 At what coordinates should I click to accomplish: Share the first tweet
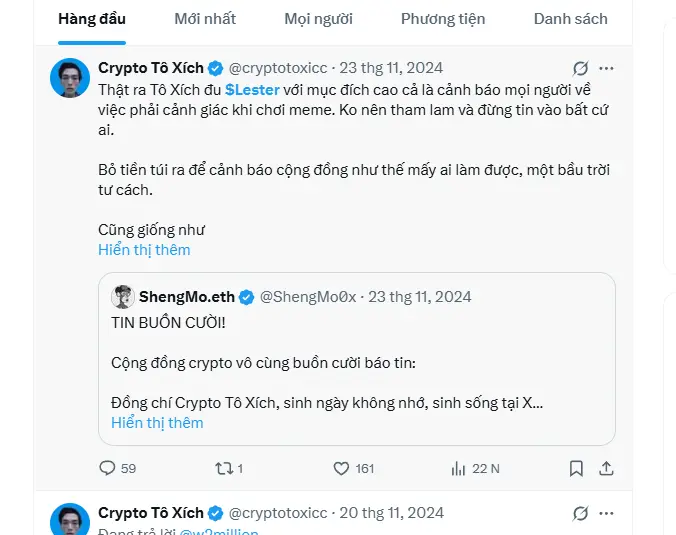(x=606, y=468)
